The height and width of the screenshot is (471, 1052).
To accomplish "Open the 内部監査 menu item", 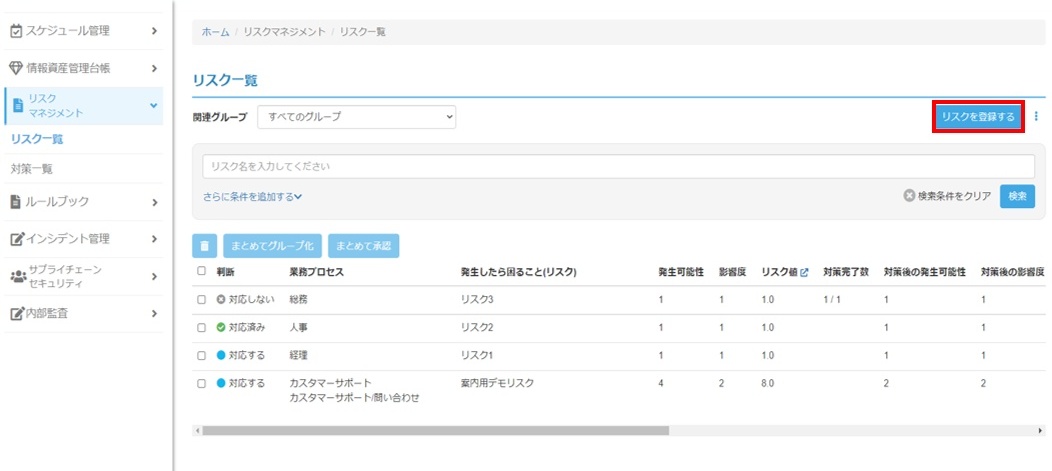I will point(84,313).
